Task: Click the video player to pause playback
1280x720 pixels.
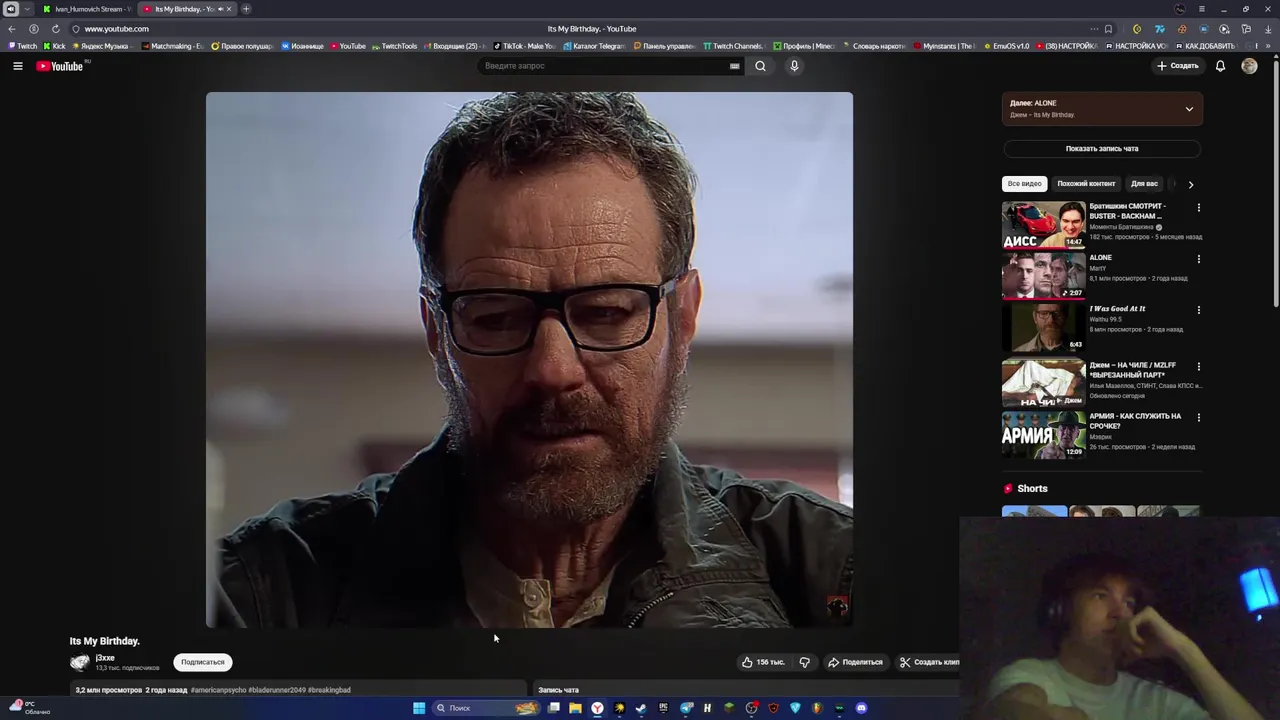Action: (x=529, y=360)
